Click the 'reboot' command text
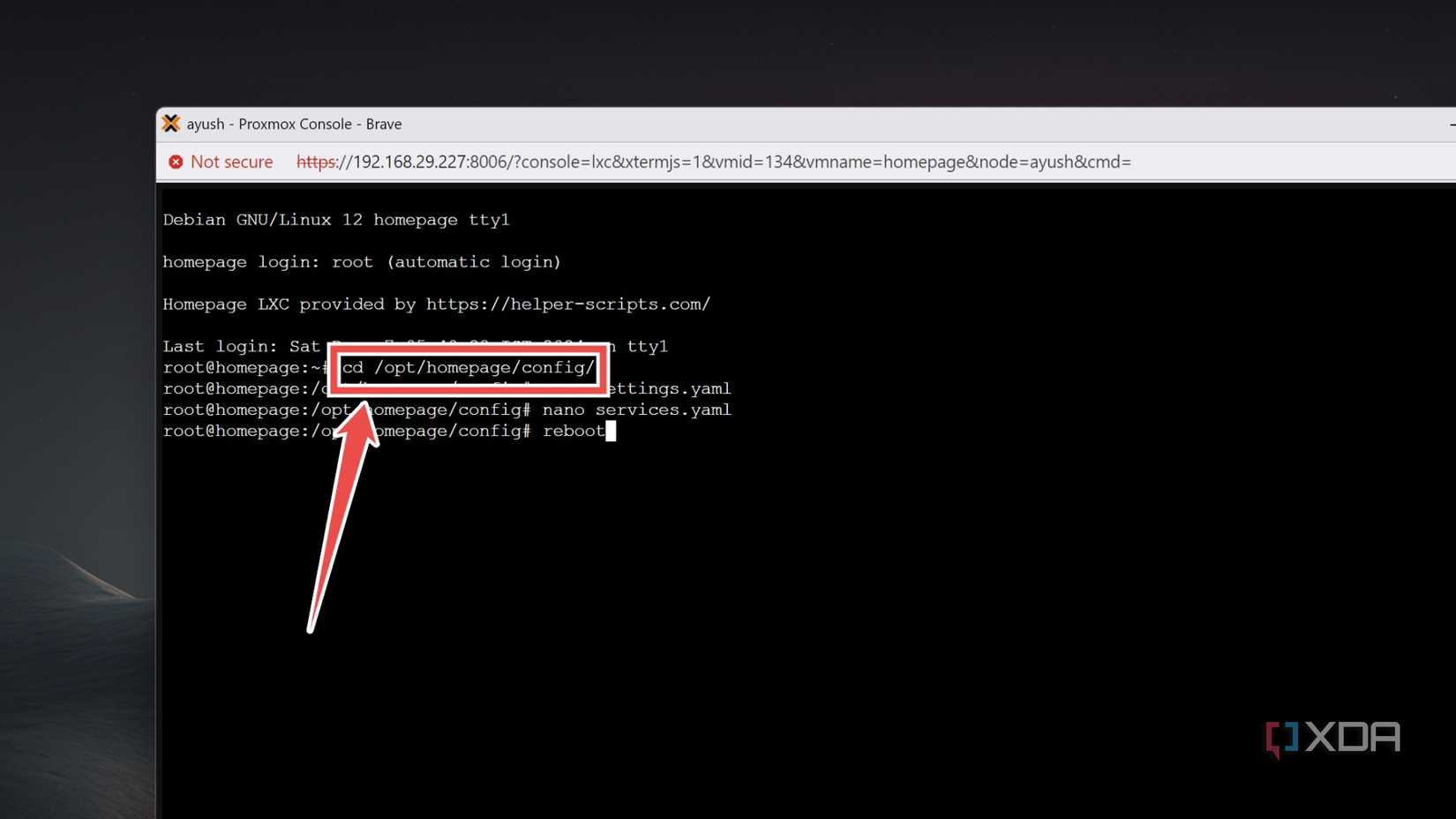This screenshot has width=1456, height=819. tap(574, 432)
